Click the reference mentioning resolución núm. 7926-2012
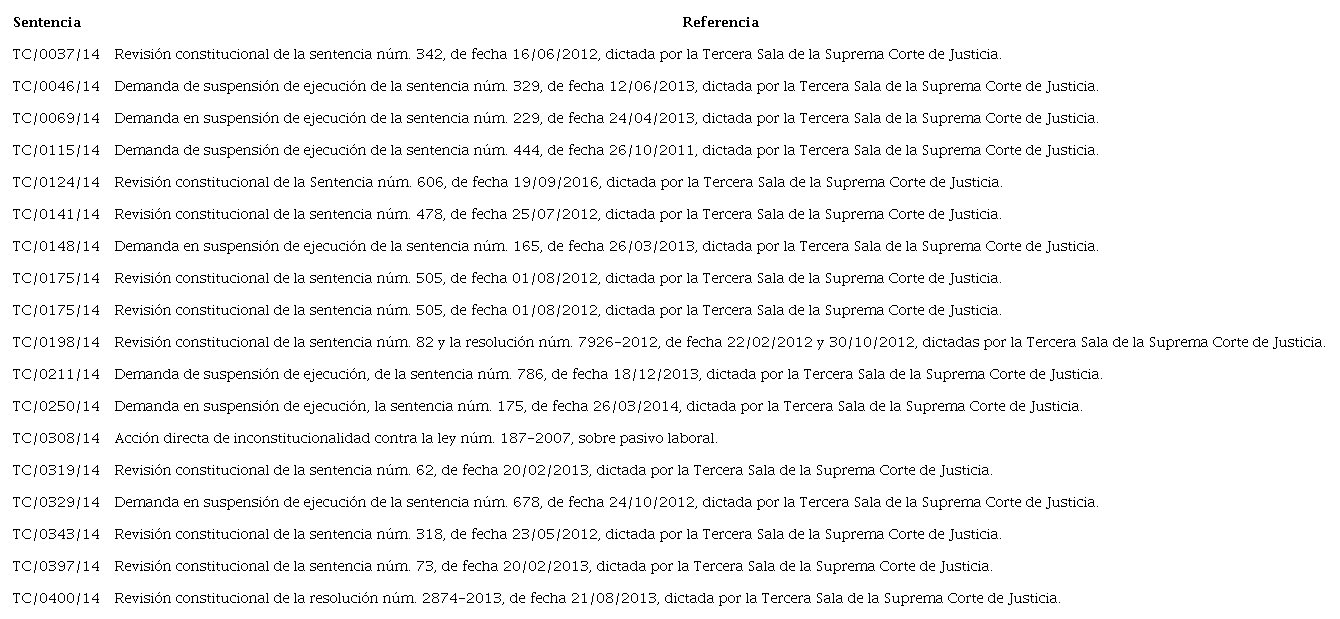 (x=719, y=342)
